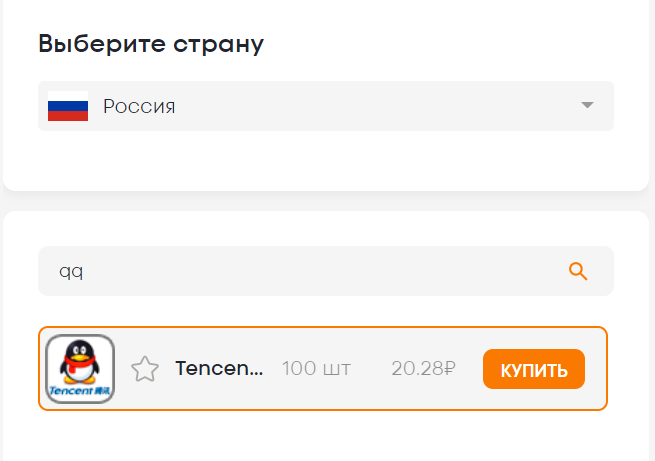Click the Выберите страну heading
This screenshot has width=655, height=461.
(x=151, y=44)
